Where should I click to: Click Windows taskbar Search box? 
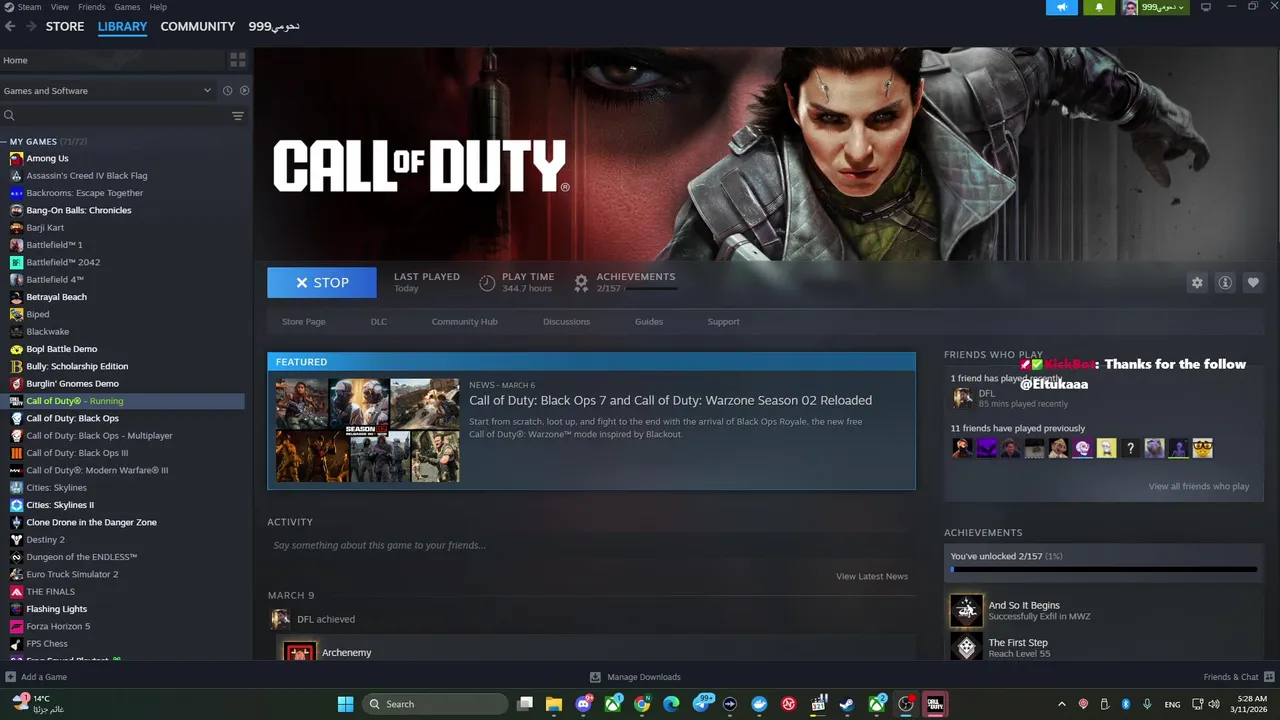435,704
